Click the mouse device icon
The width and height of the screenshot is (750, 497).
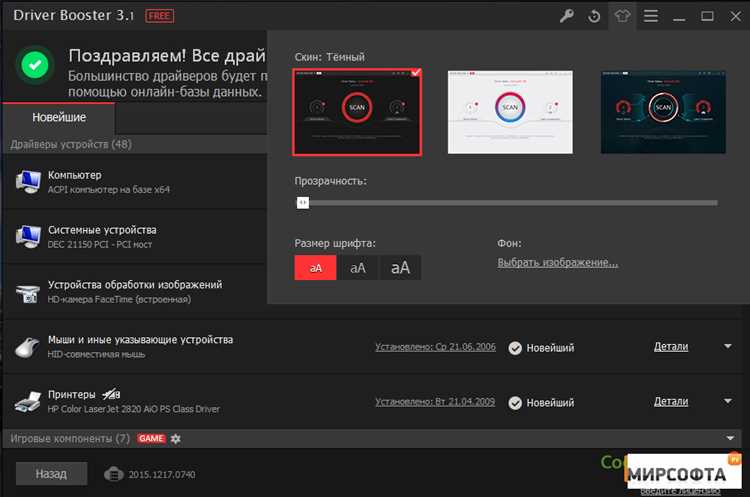(27, 347)
